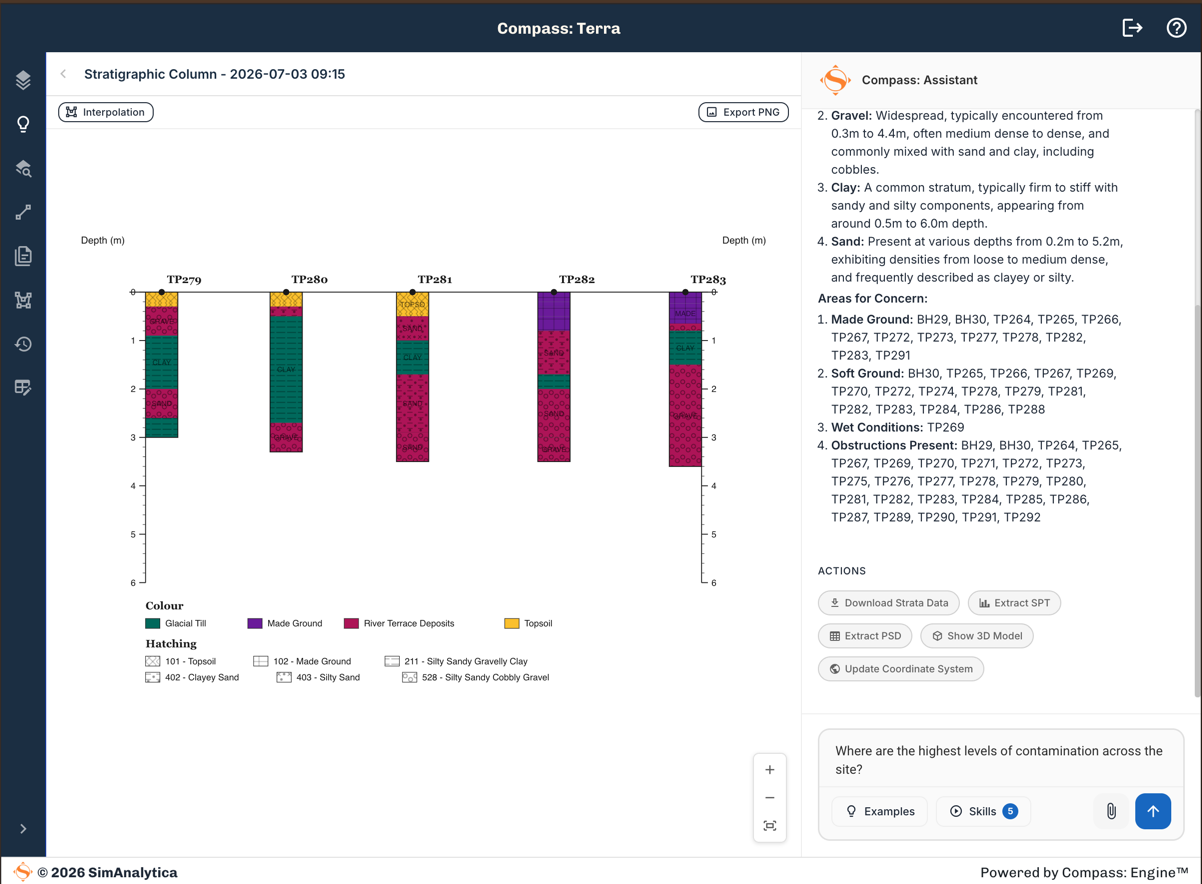The image size is (1202, 884).
Task: Click Show 3D Model action
Action: coord(977,636)
